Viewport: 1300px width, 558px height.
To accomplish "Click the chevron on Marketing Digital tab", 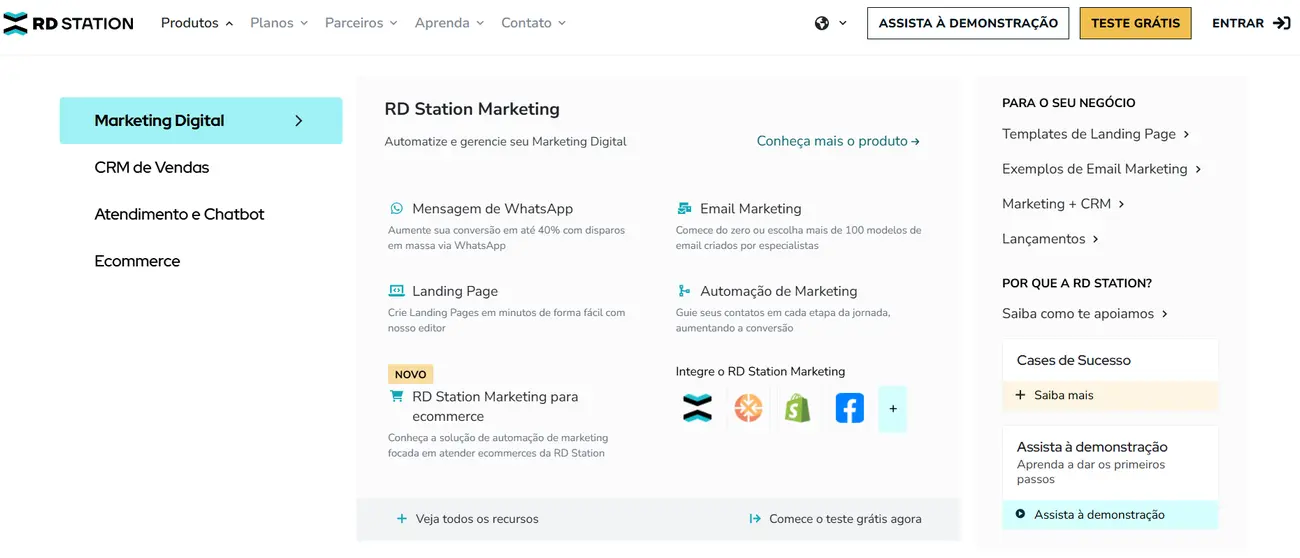I will point(298,121).
